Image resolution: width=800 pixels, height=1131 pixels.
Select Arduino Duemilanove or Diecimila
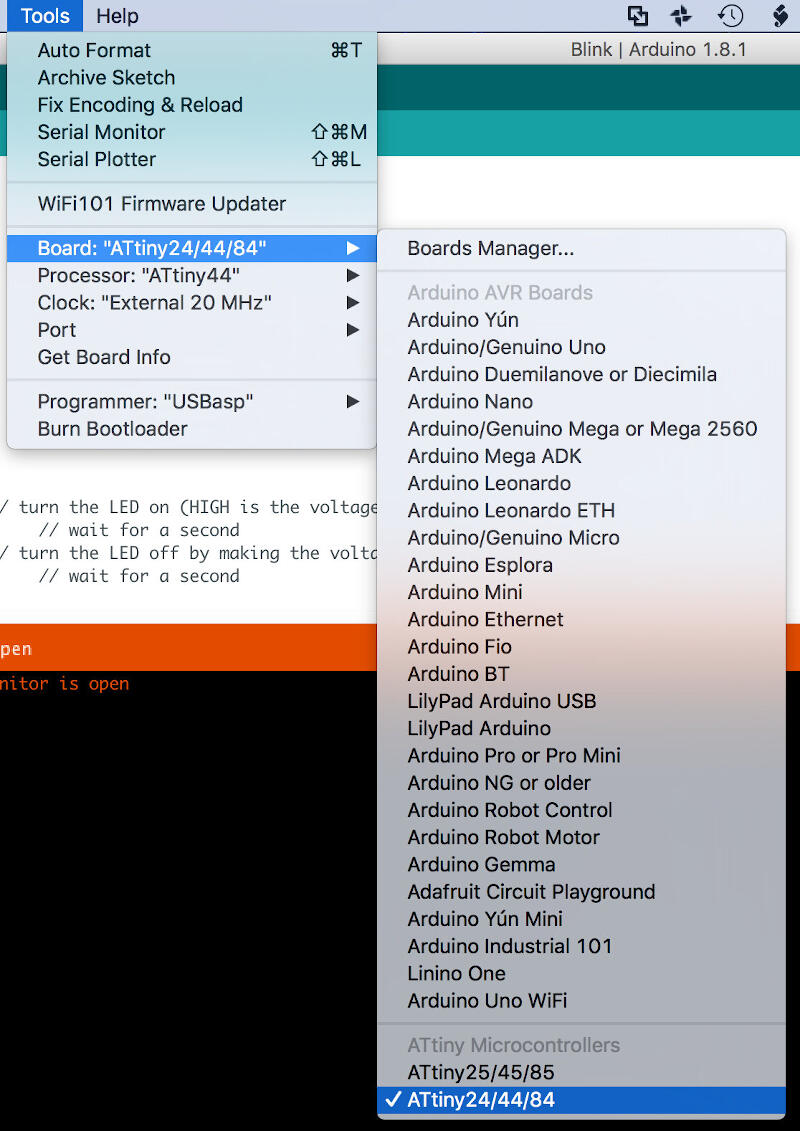tap(581, 374)
